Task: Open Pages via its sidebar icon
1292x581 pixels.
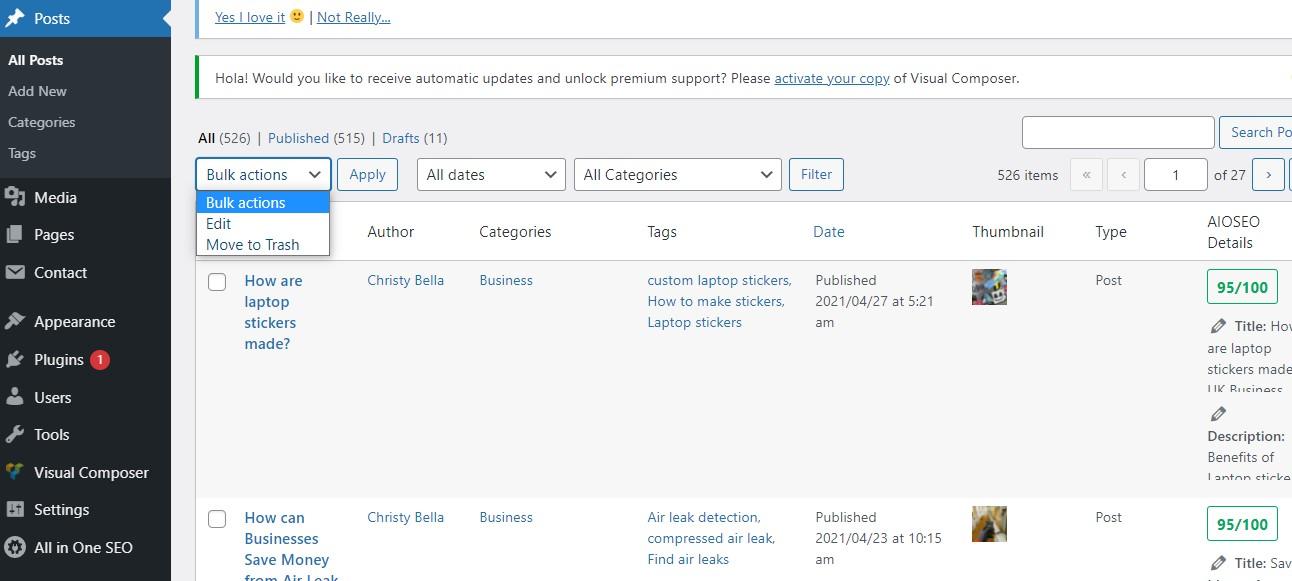Action: pos(15,235)
